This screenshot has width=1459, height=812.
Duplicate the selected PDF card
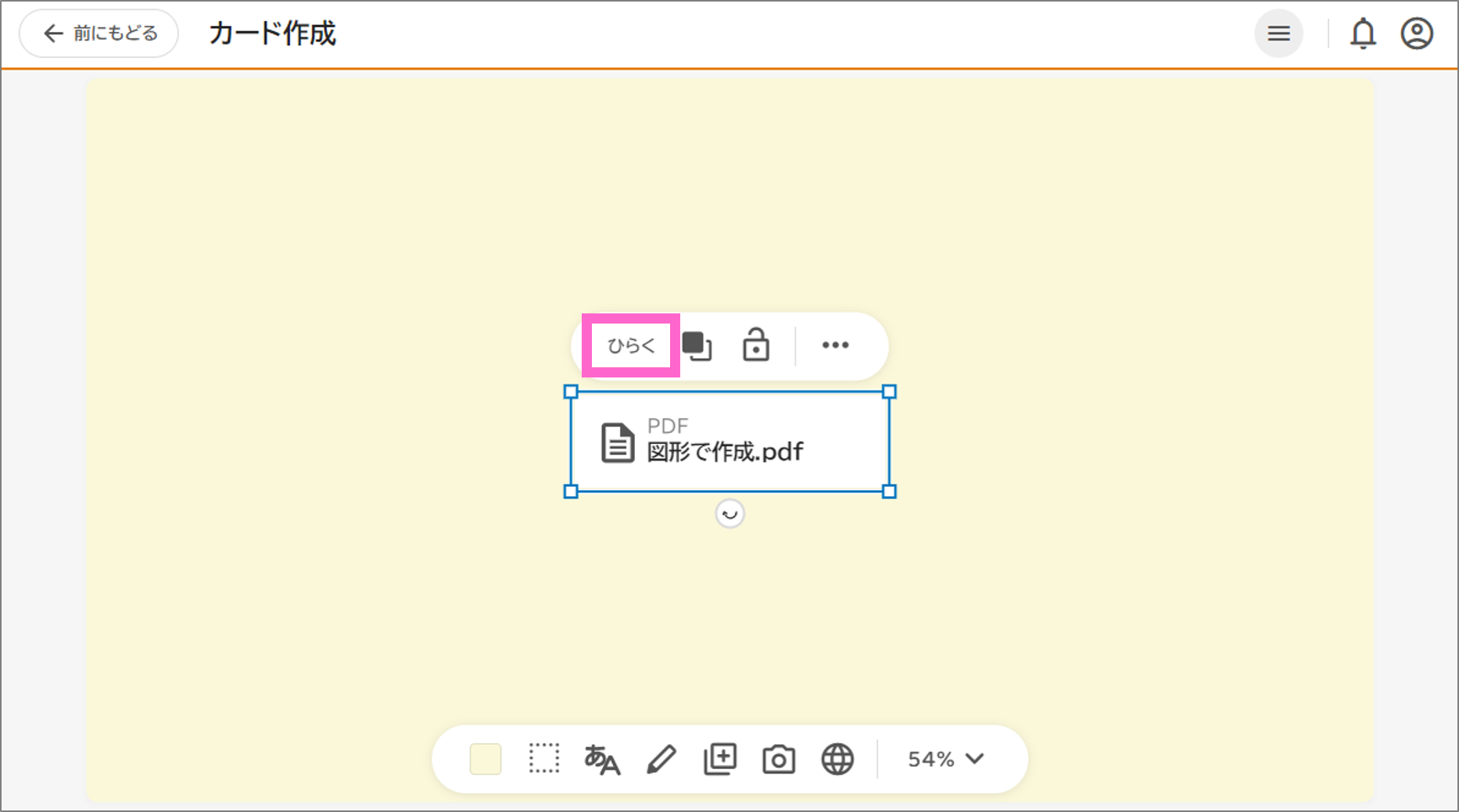[x=698, y=345]
